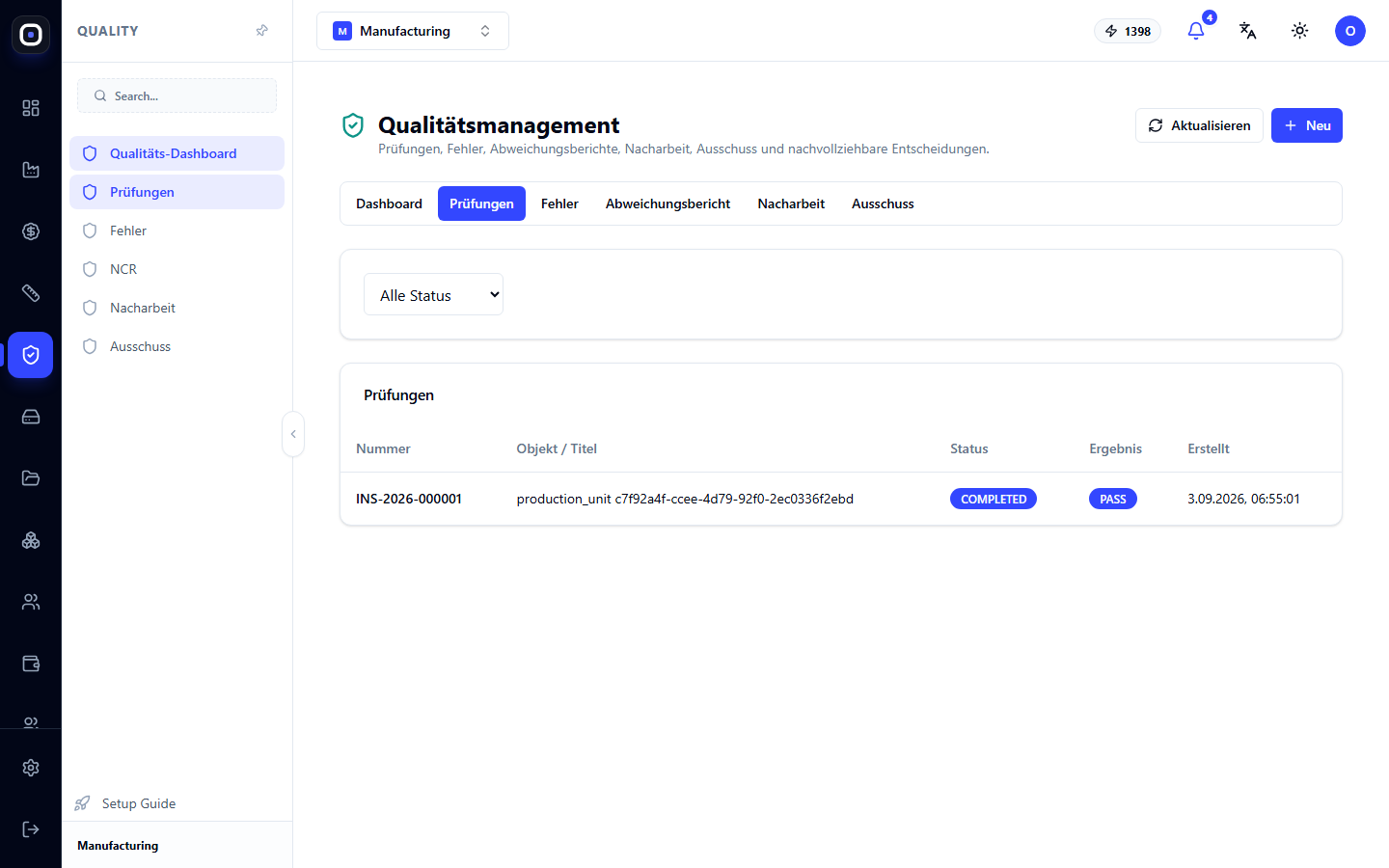Open notifications bell
Screen dimensions: 1389x868
coord(1196,31)
